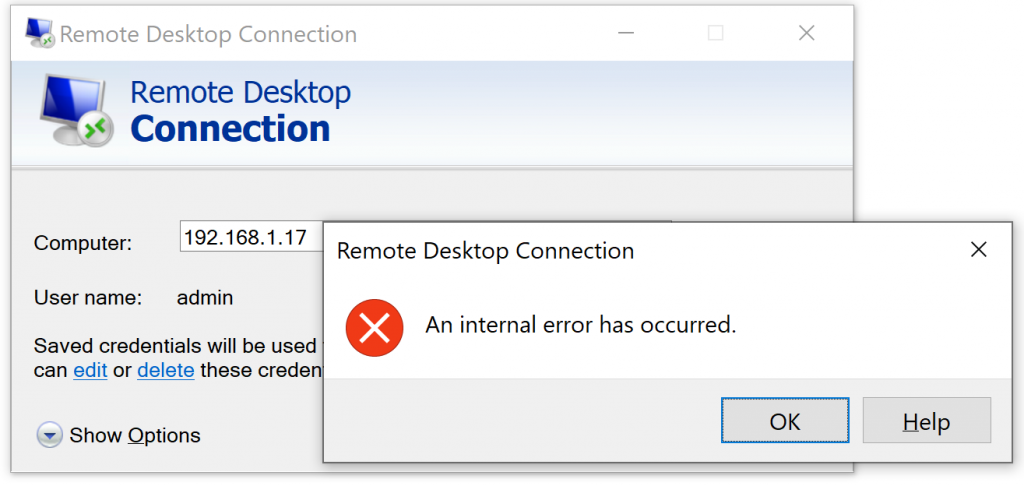Open Help for the error dialog
This screenshot has width=1024, height=486.
[927, 421]
